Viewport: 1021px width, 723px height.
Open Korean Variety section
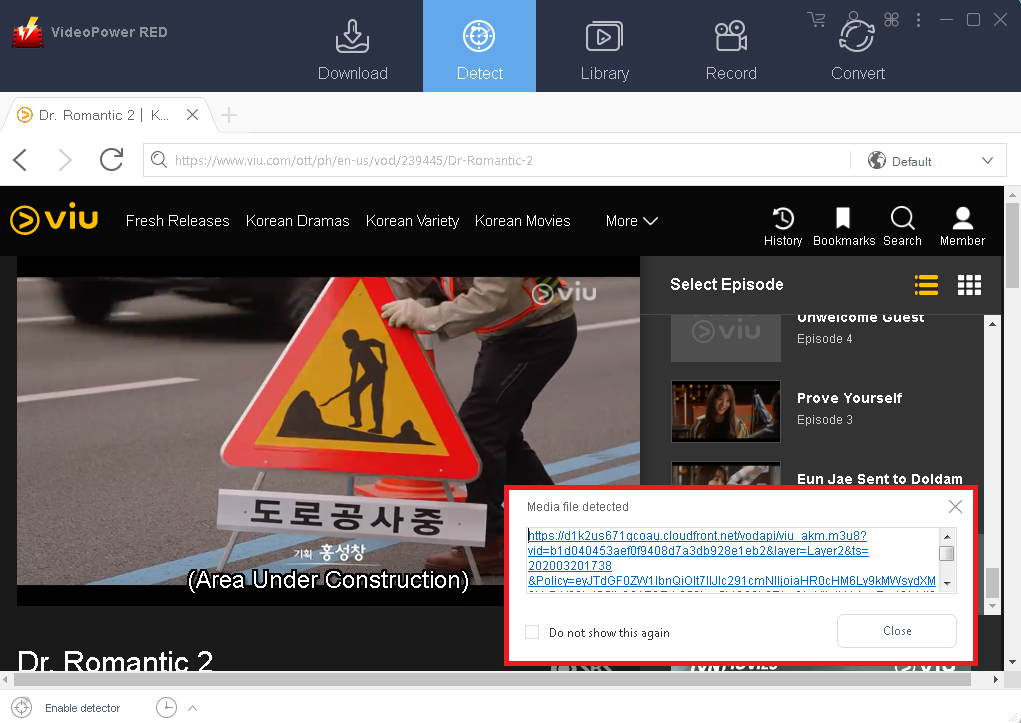[412, 221]
